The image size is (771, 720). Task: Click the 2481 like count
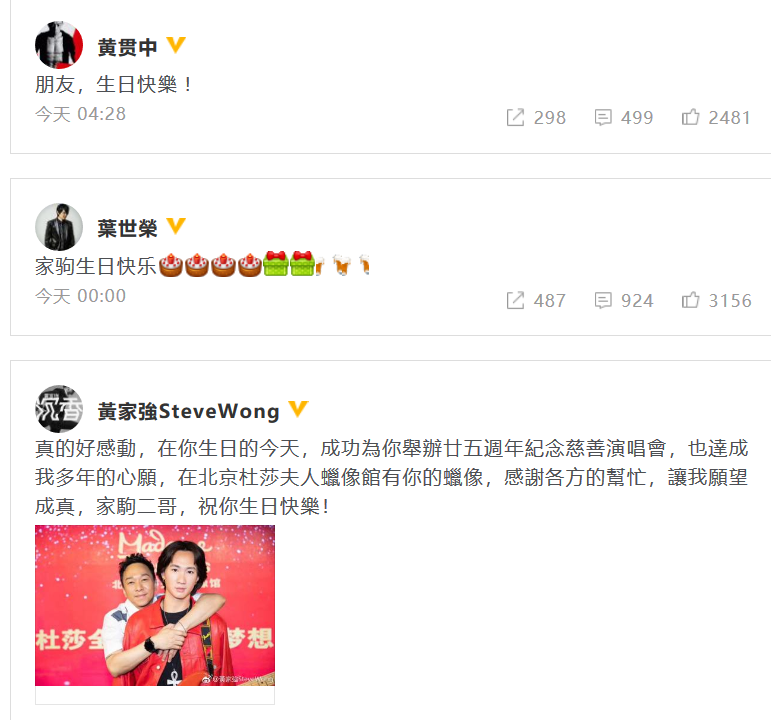[x=729, y=118]
